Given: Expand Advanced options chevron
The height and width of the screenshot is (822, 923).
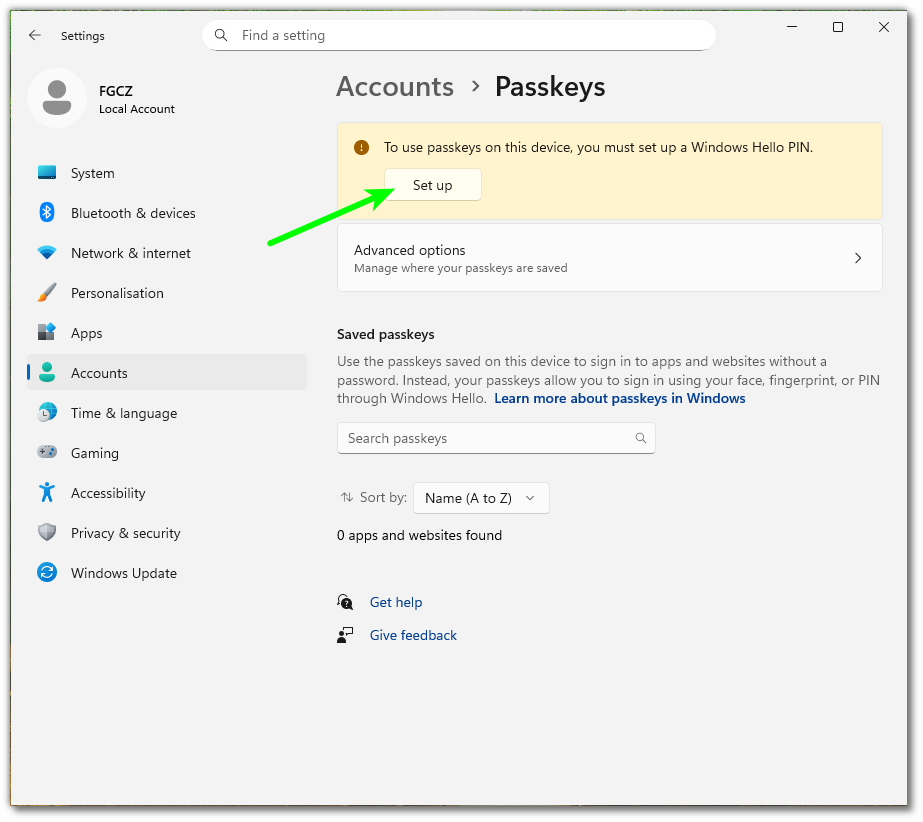Looking at the screenshot, I should [858, 258].
